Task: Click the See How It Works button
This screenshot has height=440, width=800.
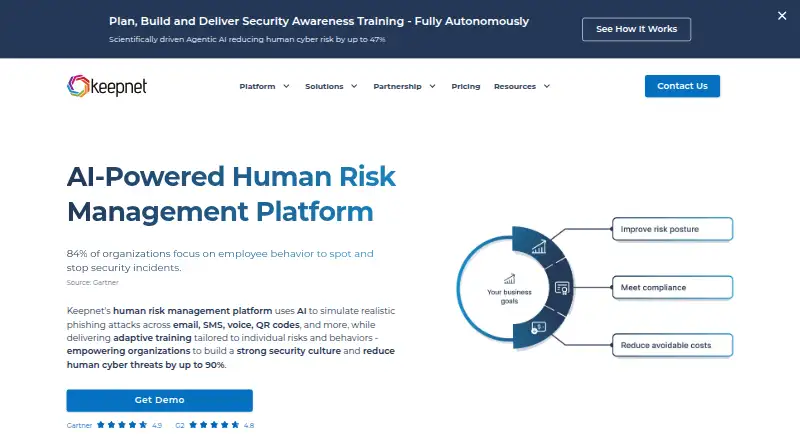Action: click(636, 29)
